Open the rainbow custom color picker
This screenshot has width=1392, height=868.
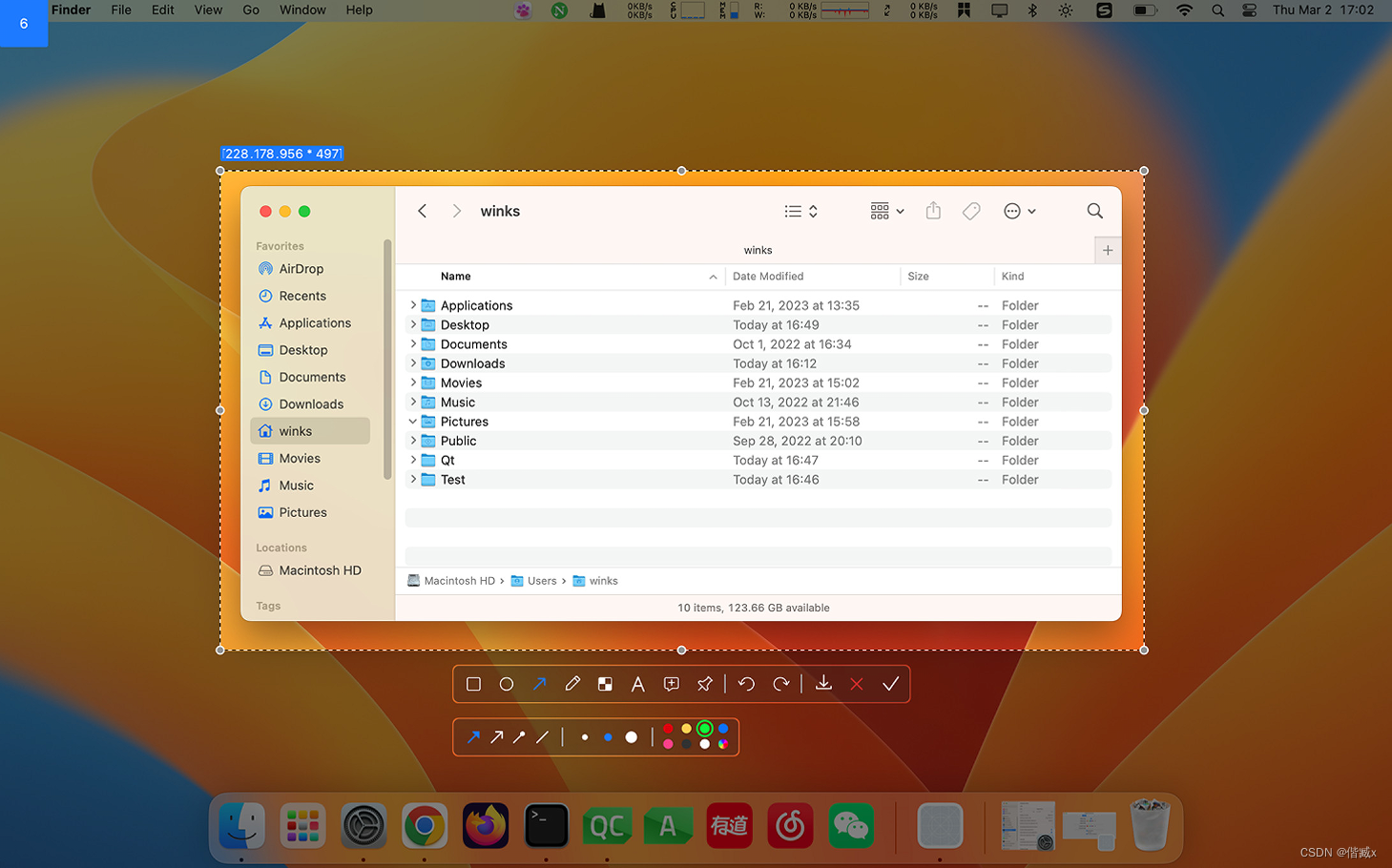(723, 744)
